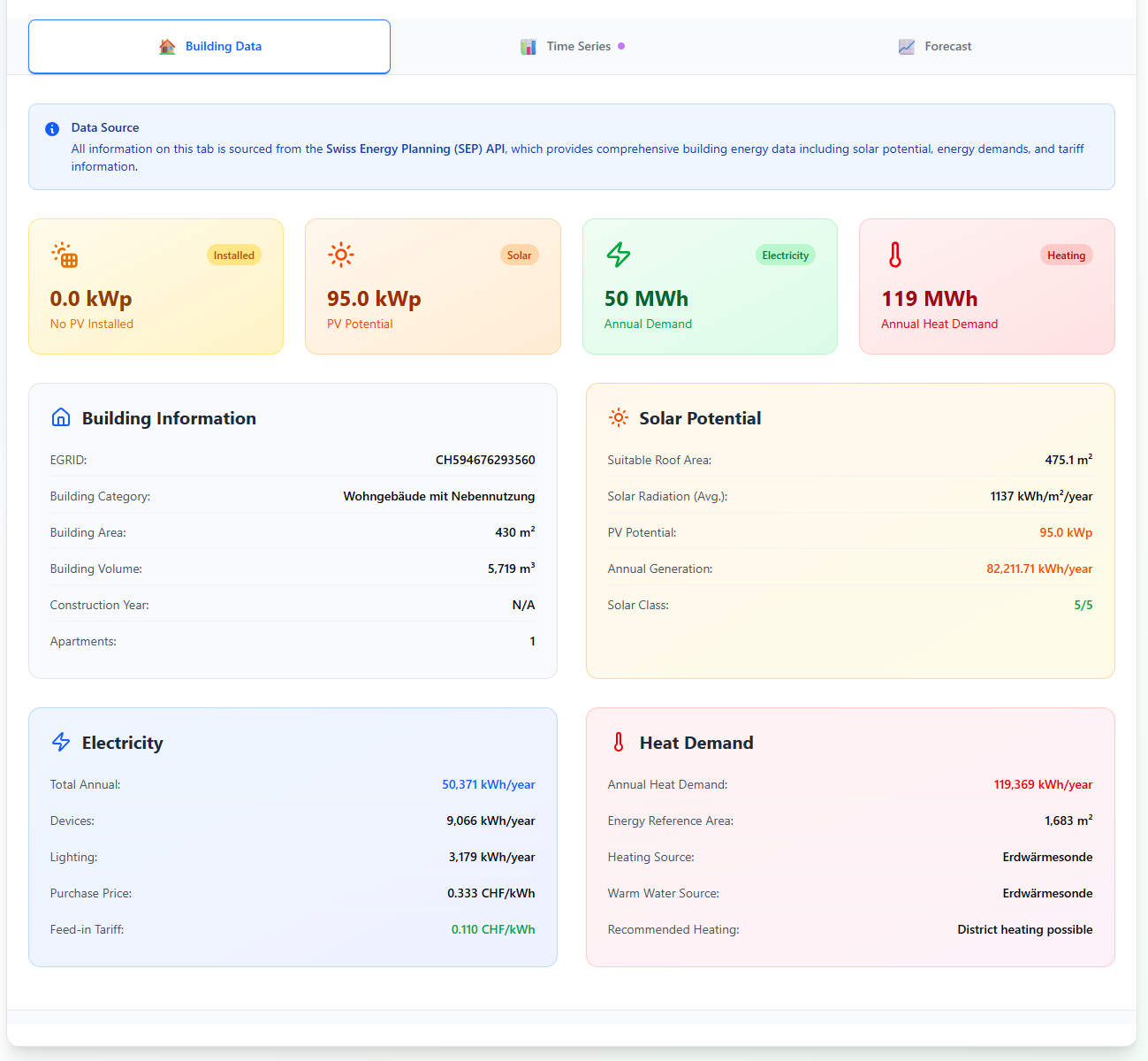The height and width of the screenshot is (1061, 1148).
Task: Click the sun icon on PV Potential card
Action: tap(341, 255)
